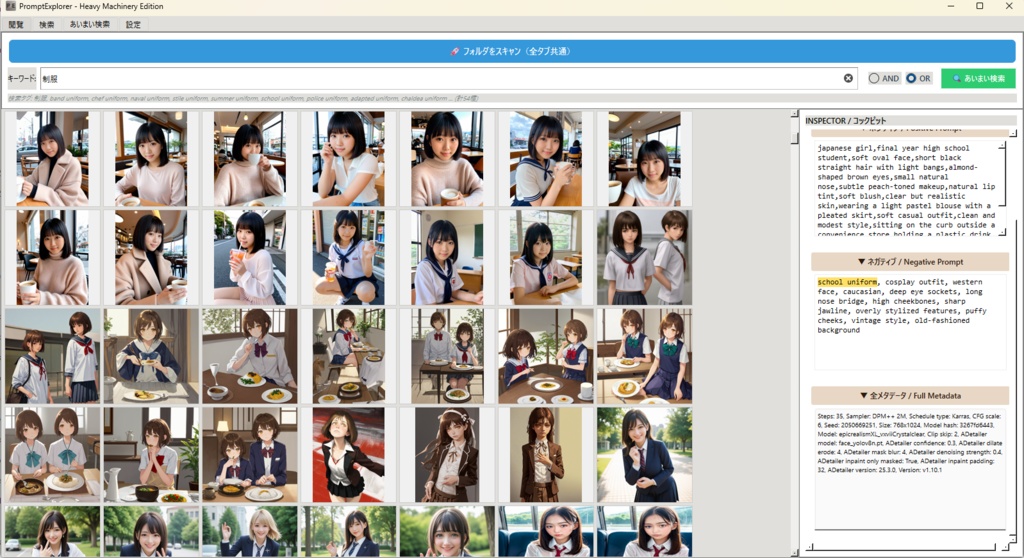Click the inspector panel's right-side scrollbar
Image resolution: width=1024 pixels, height=558 pixels.
tap(1013, 335)
